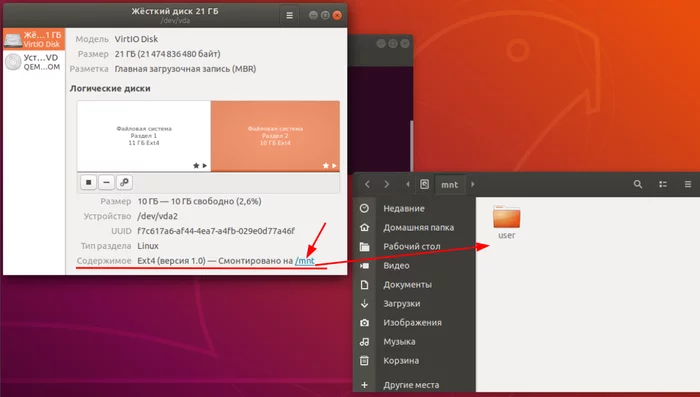Delete selected partition with minus button
The width and height of the screenshot is (700, 397).
tap(106, 182)
